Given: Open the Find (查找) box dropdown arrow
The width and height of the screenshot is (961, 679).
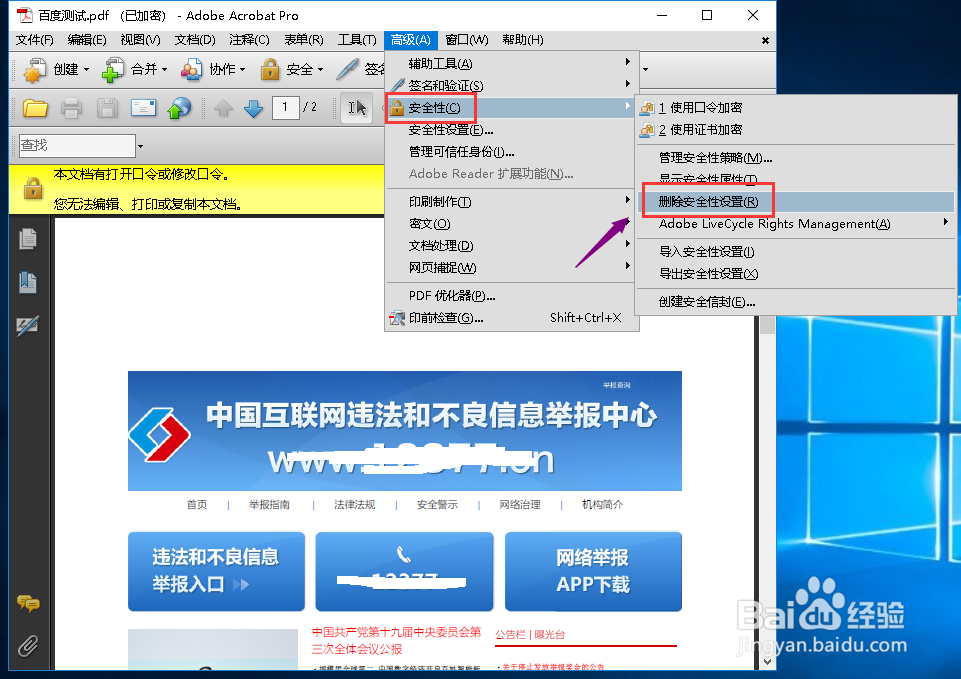Looking at the screenshot, I should (x=140, y=146).
